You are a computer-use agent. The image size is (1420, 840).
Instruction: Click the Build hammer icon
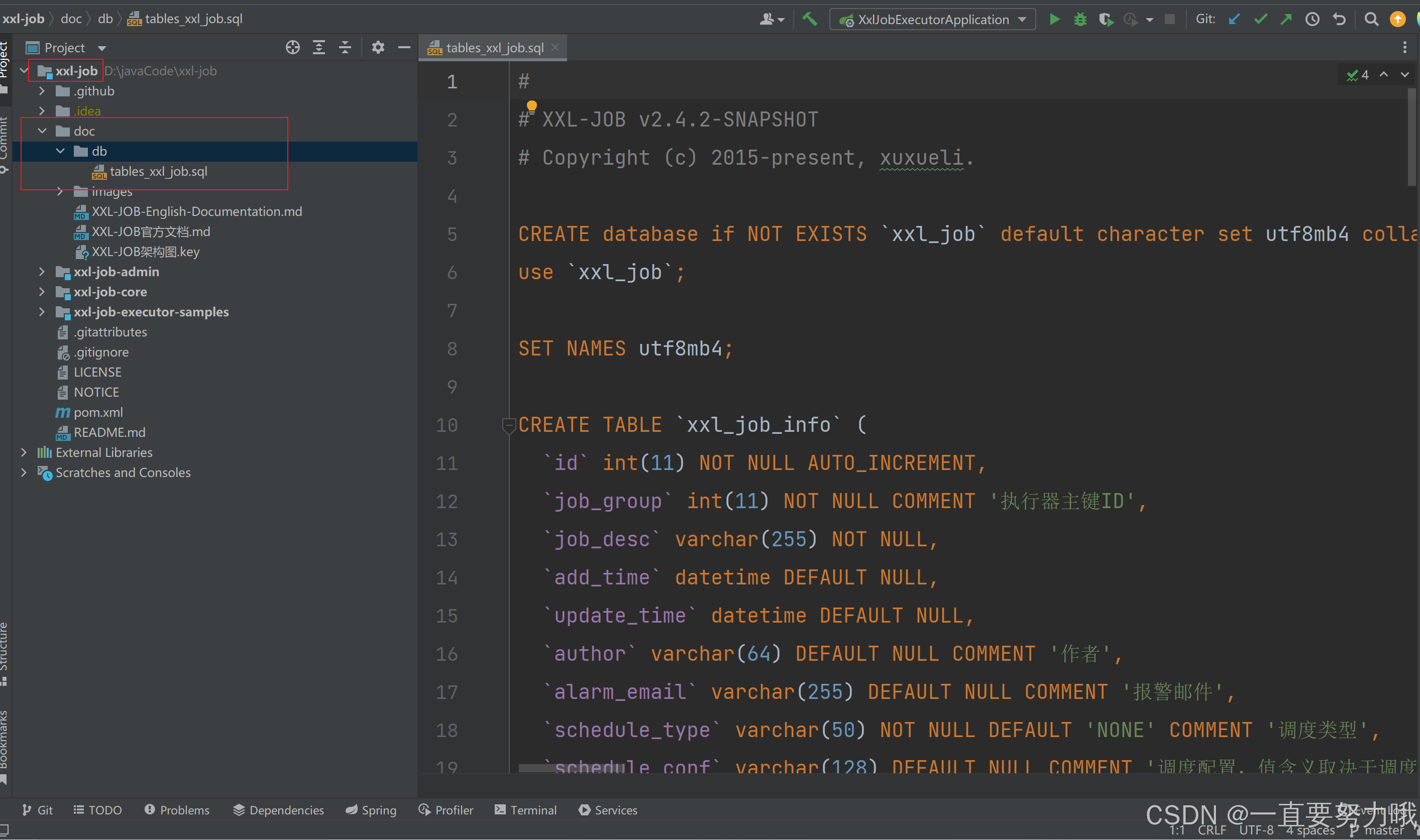click(x=810, y=19)
